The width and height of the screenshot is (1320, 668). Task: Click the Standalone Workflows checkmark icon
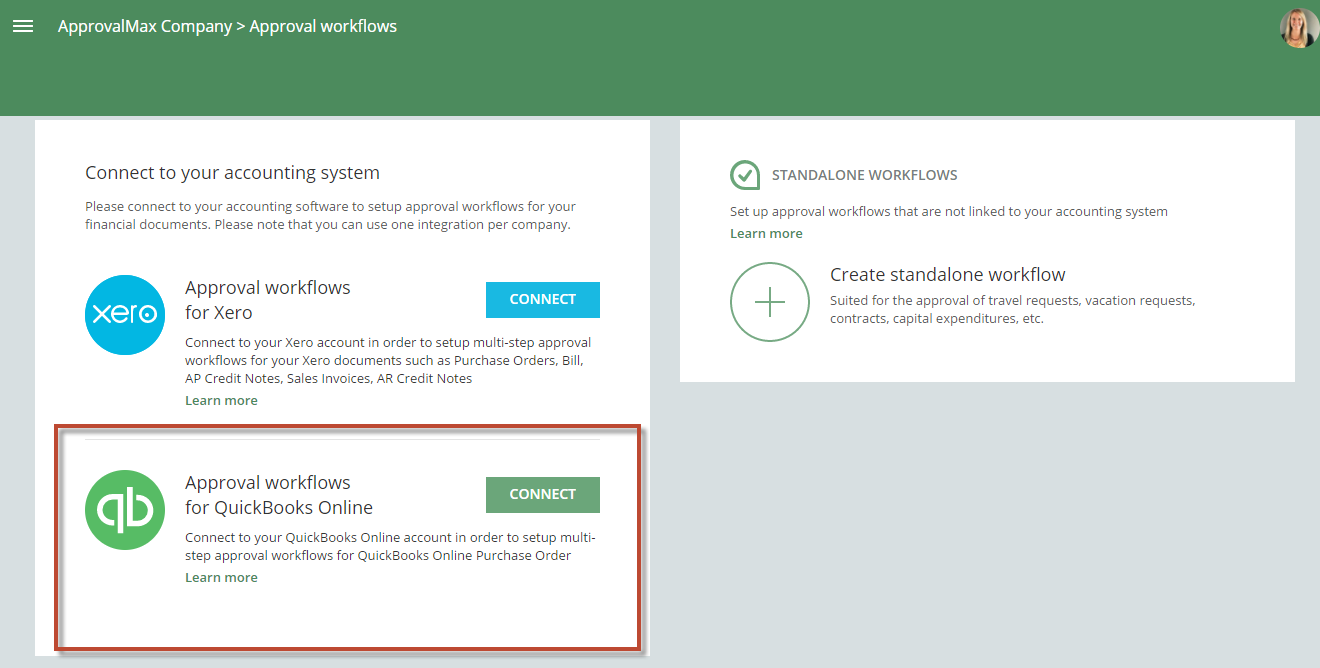(745, 175)
